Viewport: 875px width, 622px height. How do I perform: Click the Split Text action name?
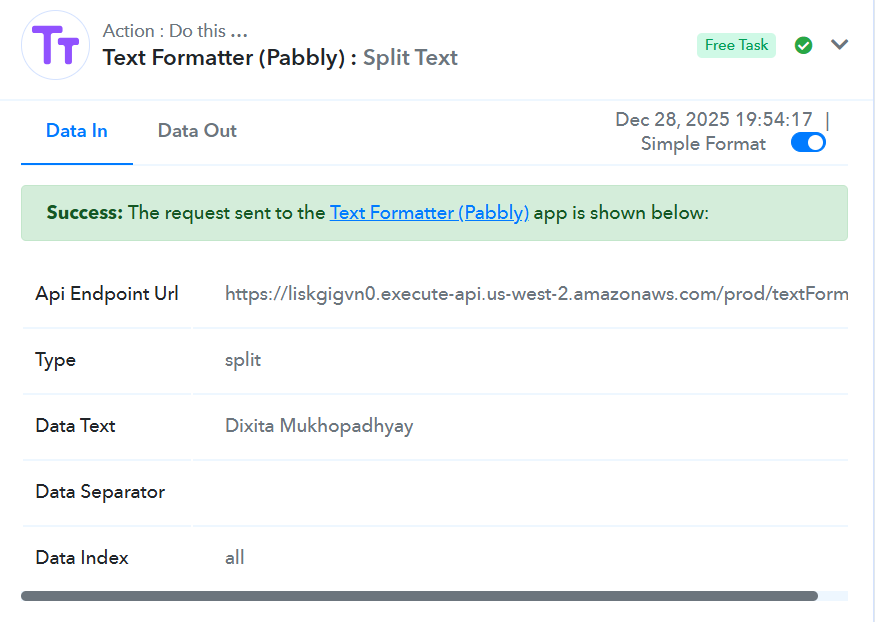pyautogui.click(x=410, y=58)
